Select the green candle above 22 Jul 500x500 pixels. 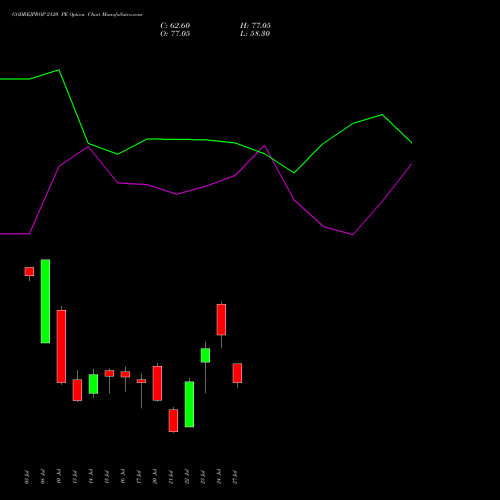189,404
